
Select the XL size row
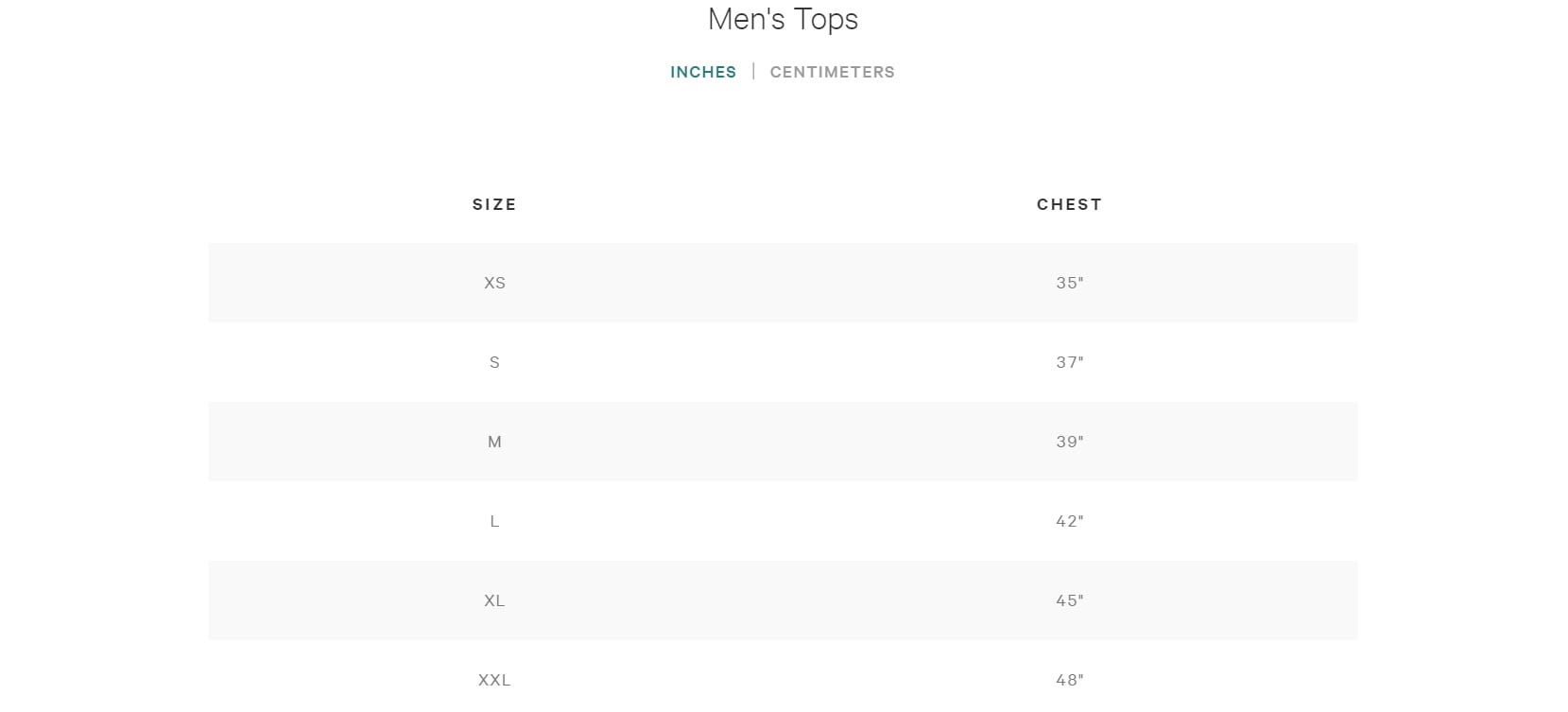(x=783, y=600)
